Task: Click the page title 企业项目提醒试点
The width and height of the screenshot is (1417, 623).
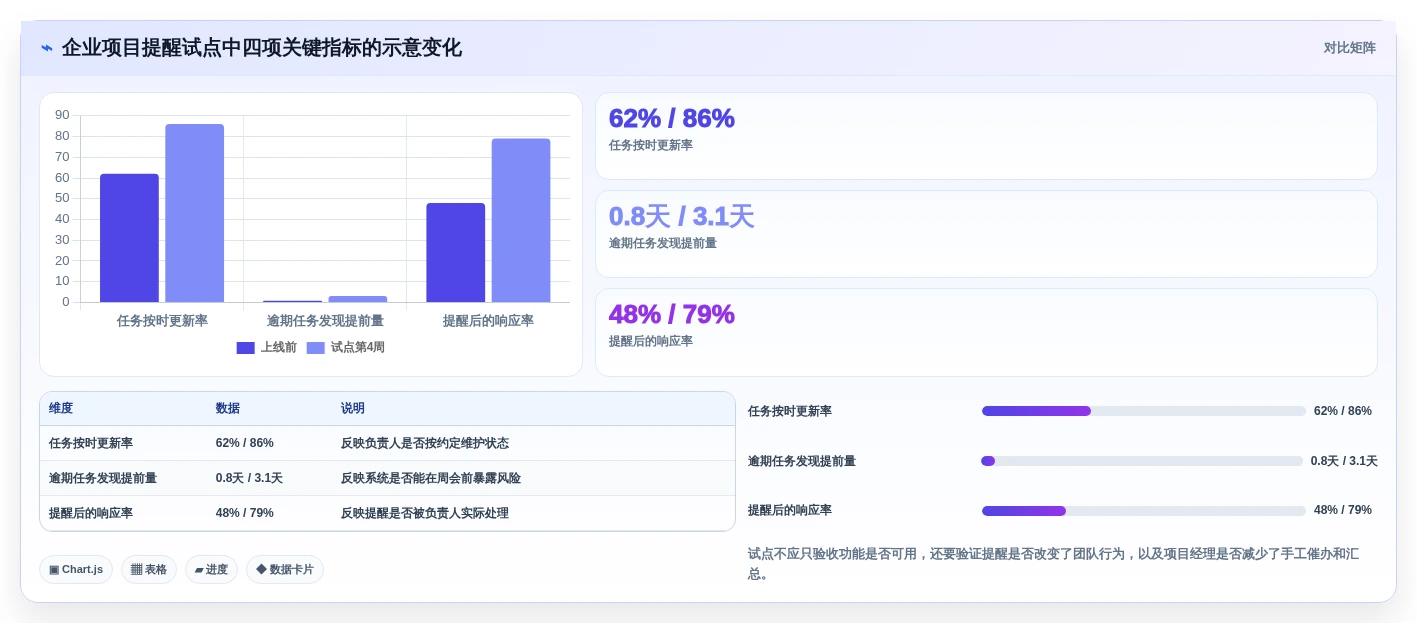Action: pyautogui.click(x=262, y=48)
